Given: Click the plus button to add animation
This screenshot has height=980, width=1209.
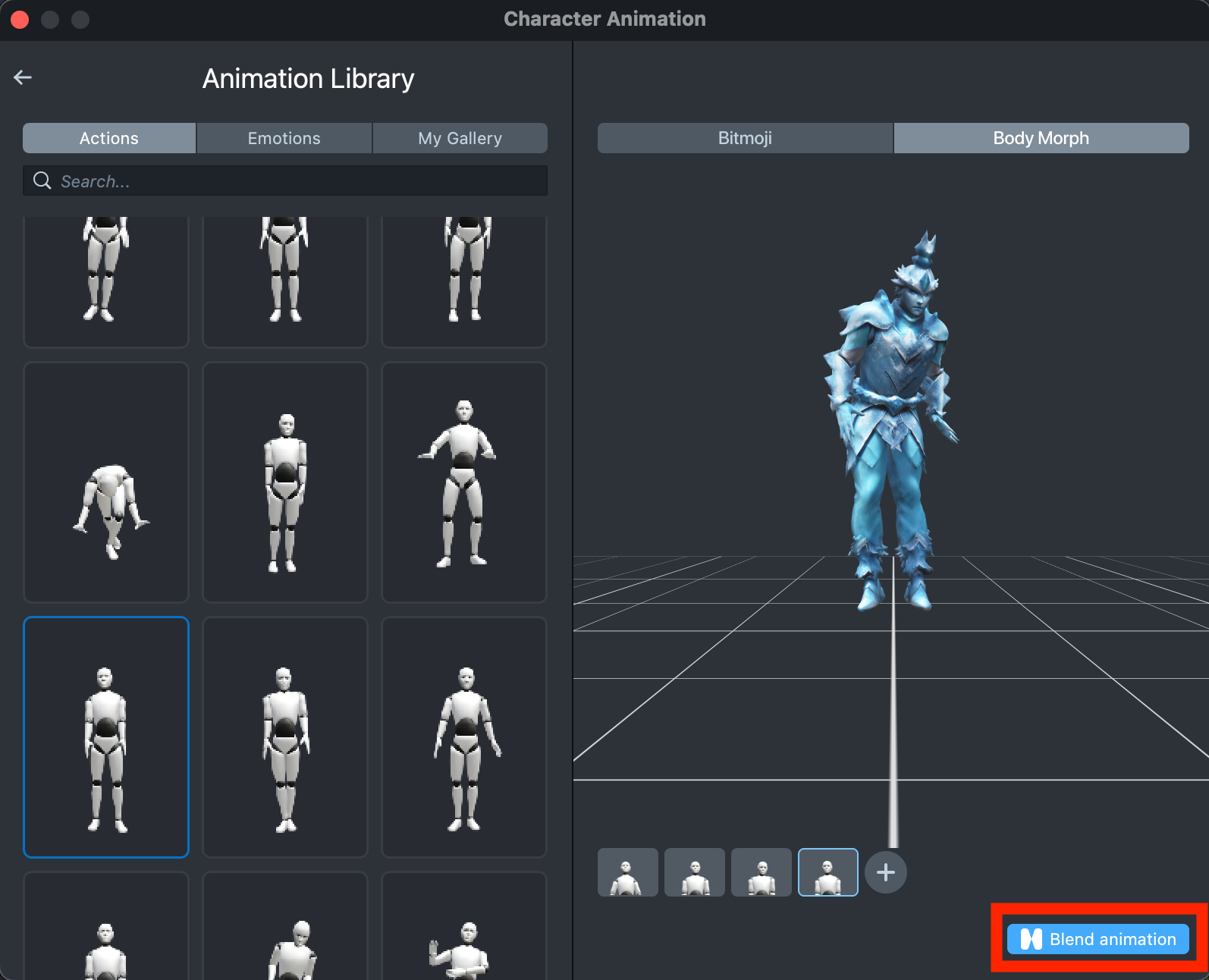Looking at the screenshot, I should tap(885, 872).
